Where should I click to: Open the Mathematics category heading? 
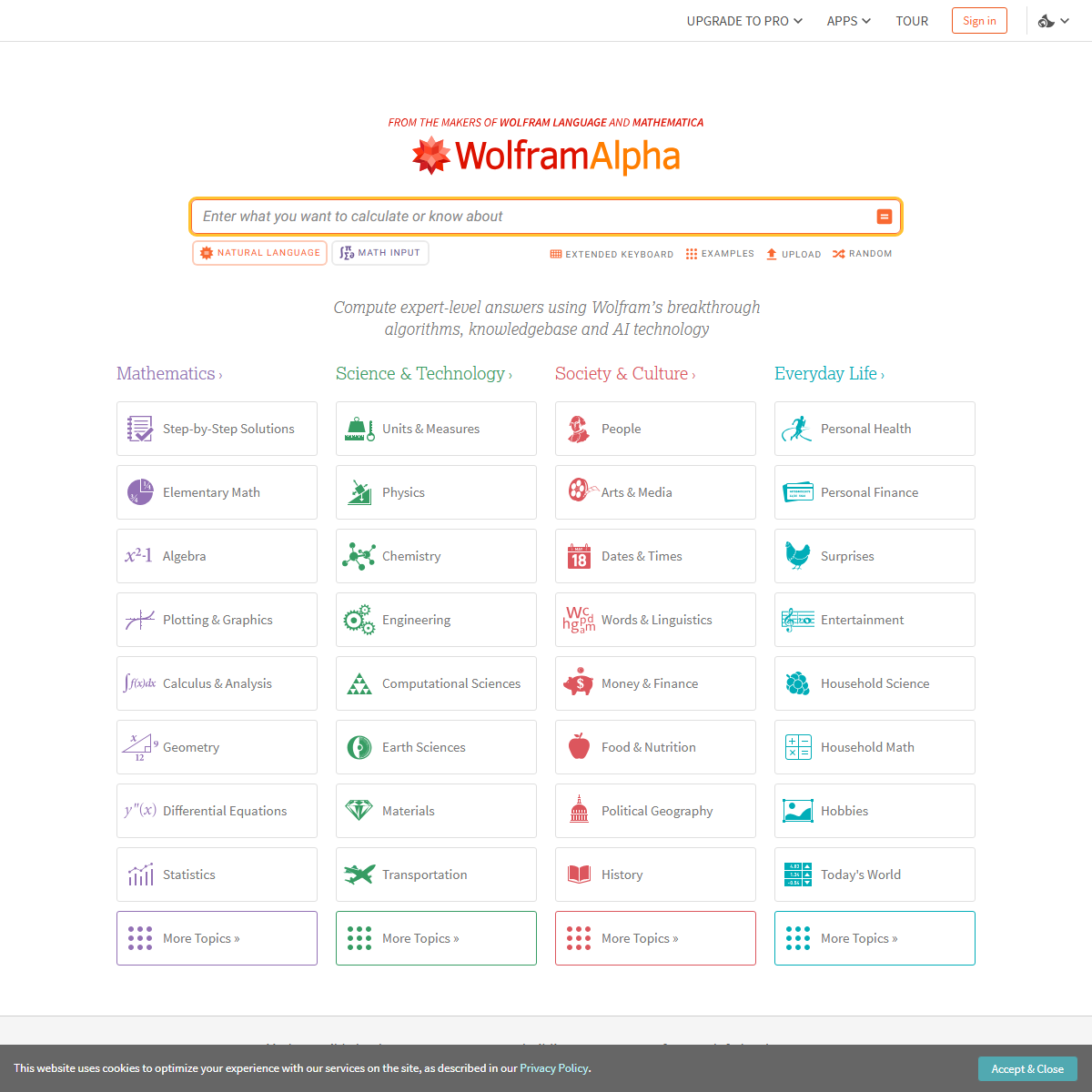click(169, 374)
